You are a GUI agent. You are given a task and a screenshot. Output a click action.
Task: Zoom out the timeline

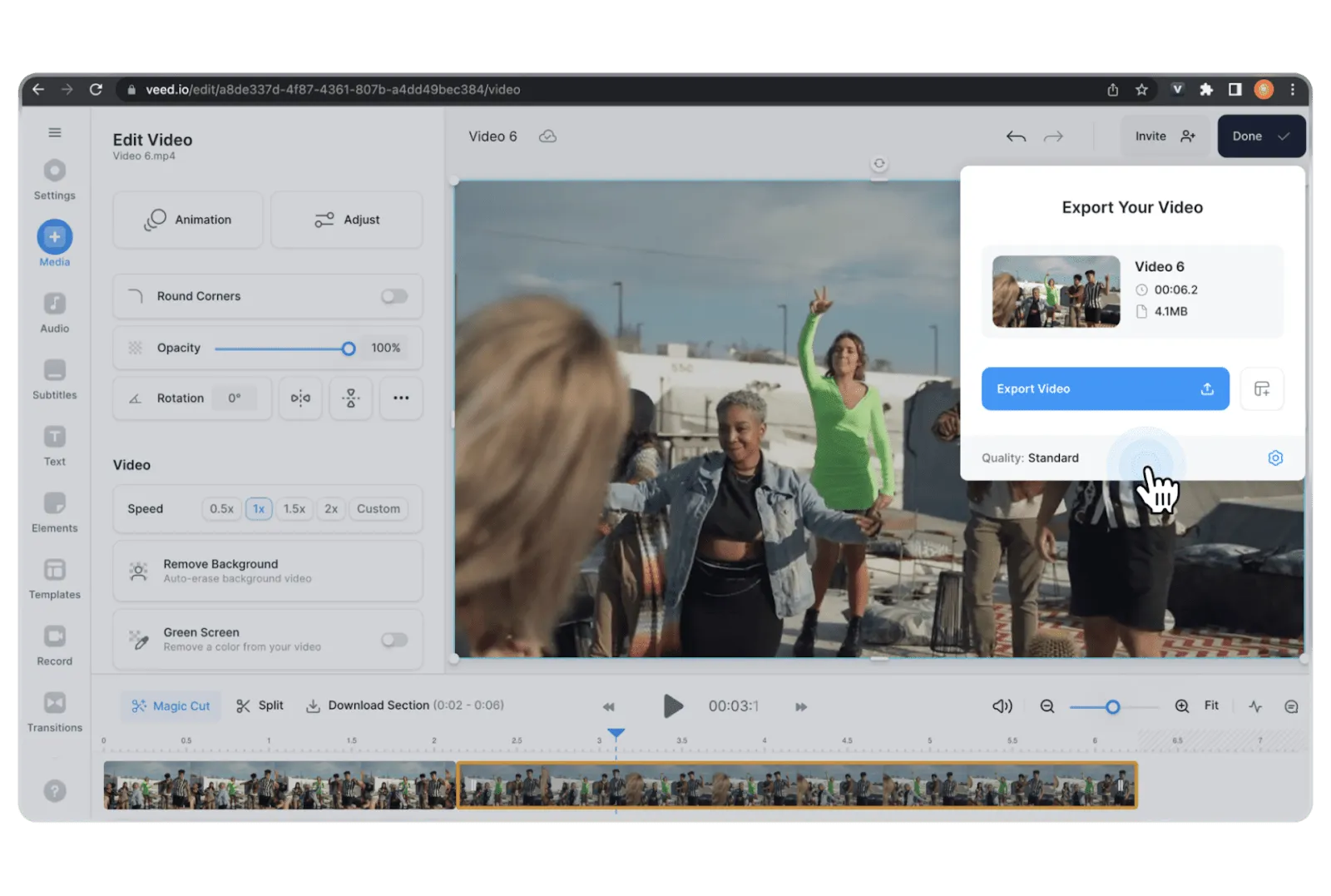1047,706
